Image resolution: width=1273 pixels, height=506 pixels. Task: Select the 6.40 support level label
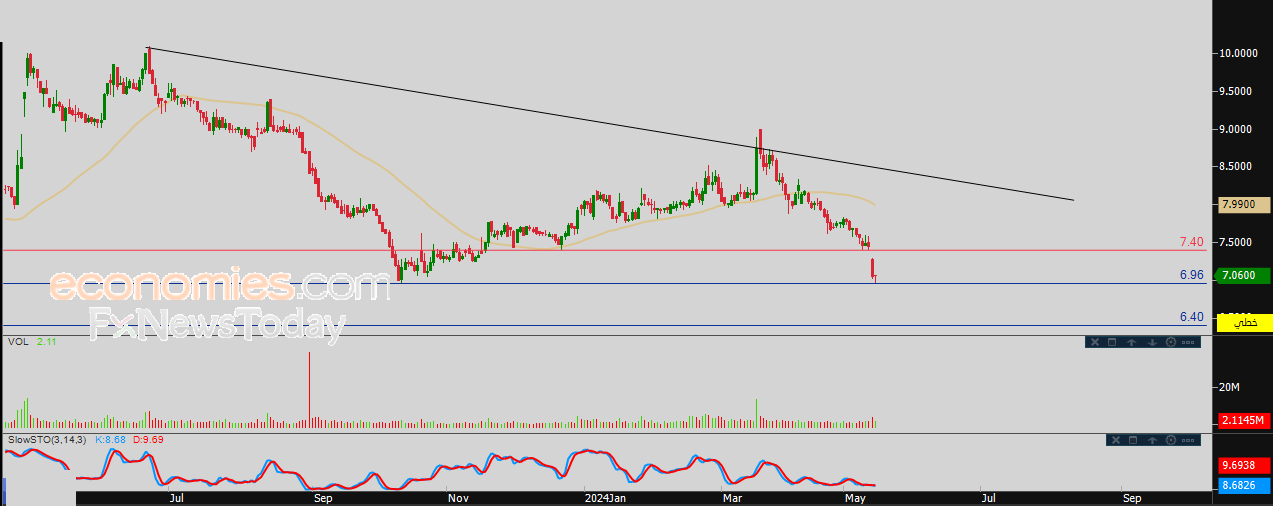coord(1191,316)
